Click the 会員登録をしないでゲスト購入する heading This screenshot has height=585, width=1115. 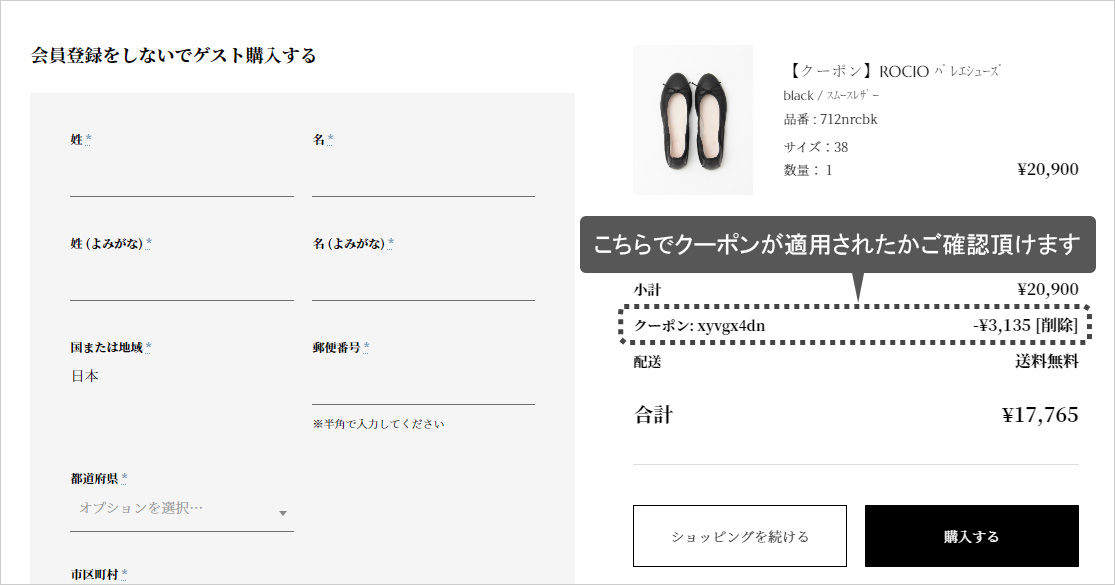[x=174, y=55]
